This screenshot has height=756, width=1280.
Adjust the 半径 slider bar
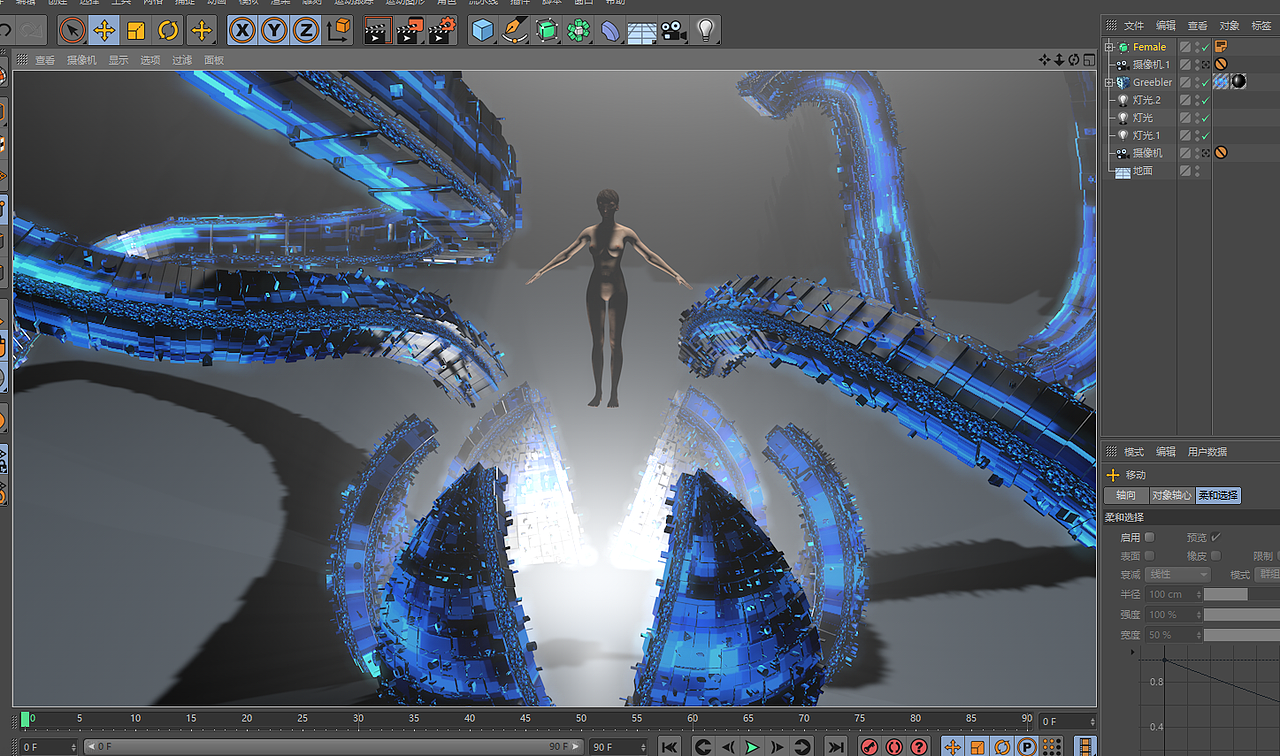click(1242, 594)
